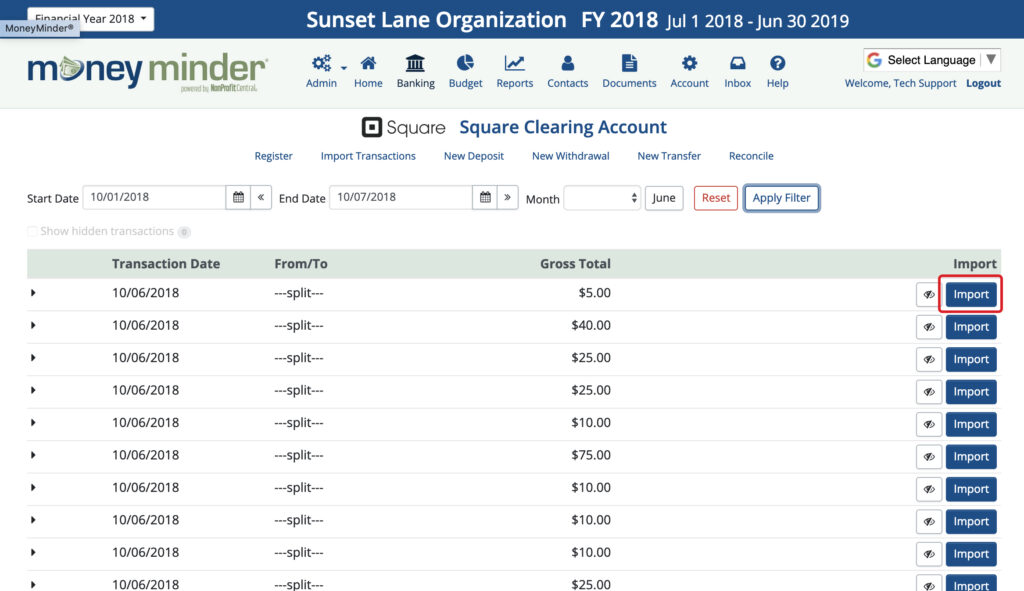The width and height of the screenshot is (1024, 591).
Task: Click the Google G logo
Action: [x=874, y=60]
